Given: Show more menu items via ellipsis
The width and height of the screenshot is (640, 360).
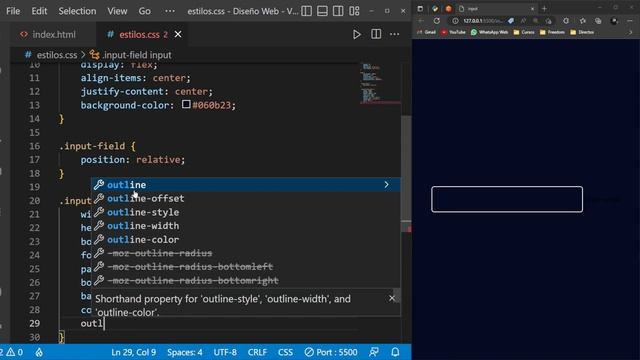Looking at the screenshot, I should [170, 11].
